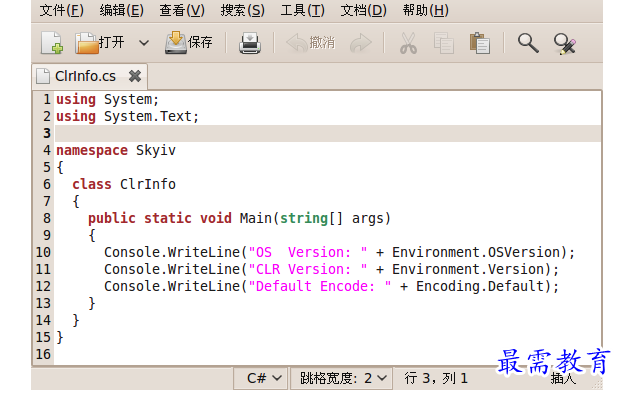This screenshot has height=393, width=619.
Task: Click the redo arrow icon
Action: tap(360, 43)
